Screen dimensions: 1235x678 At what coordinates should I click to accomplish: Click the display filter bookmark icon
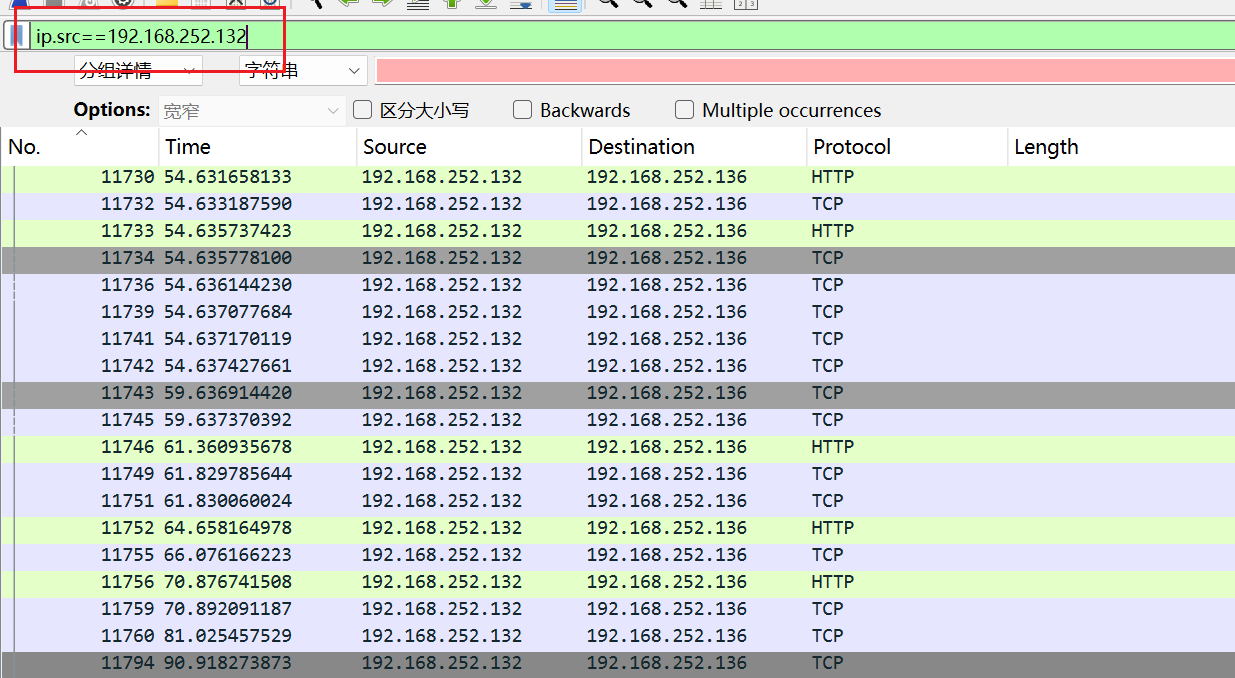pyautogui.click(x=15, y=36)
